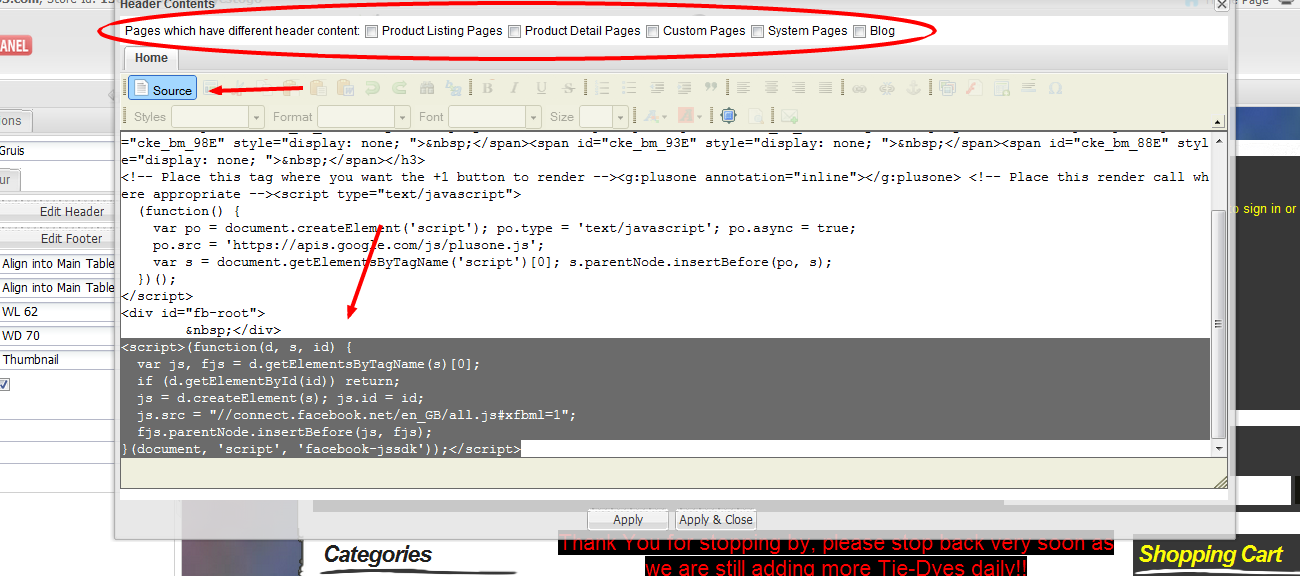
Task: Click the Anchor icon
Action: [912, 88]
